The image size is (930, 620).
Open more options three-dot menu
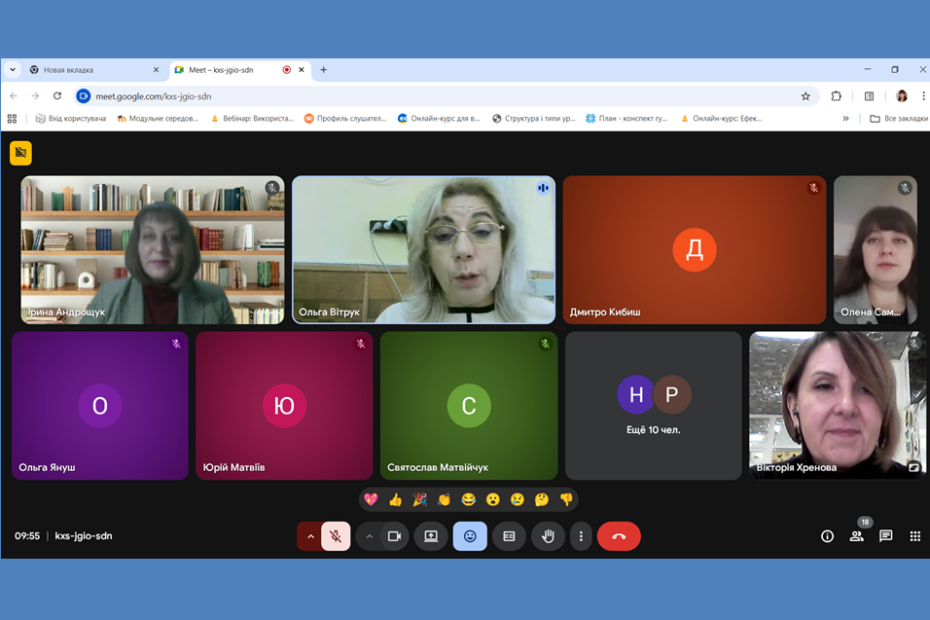[x=581, y=536]
